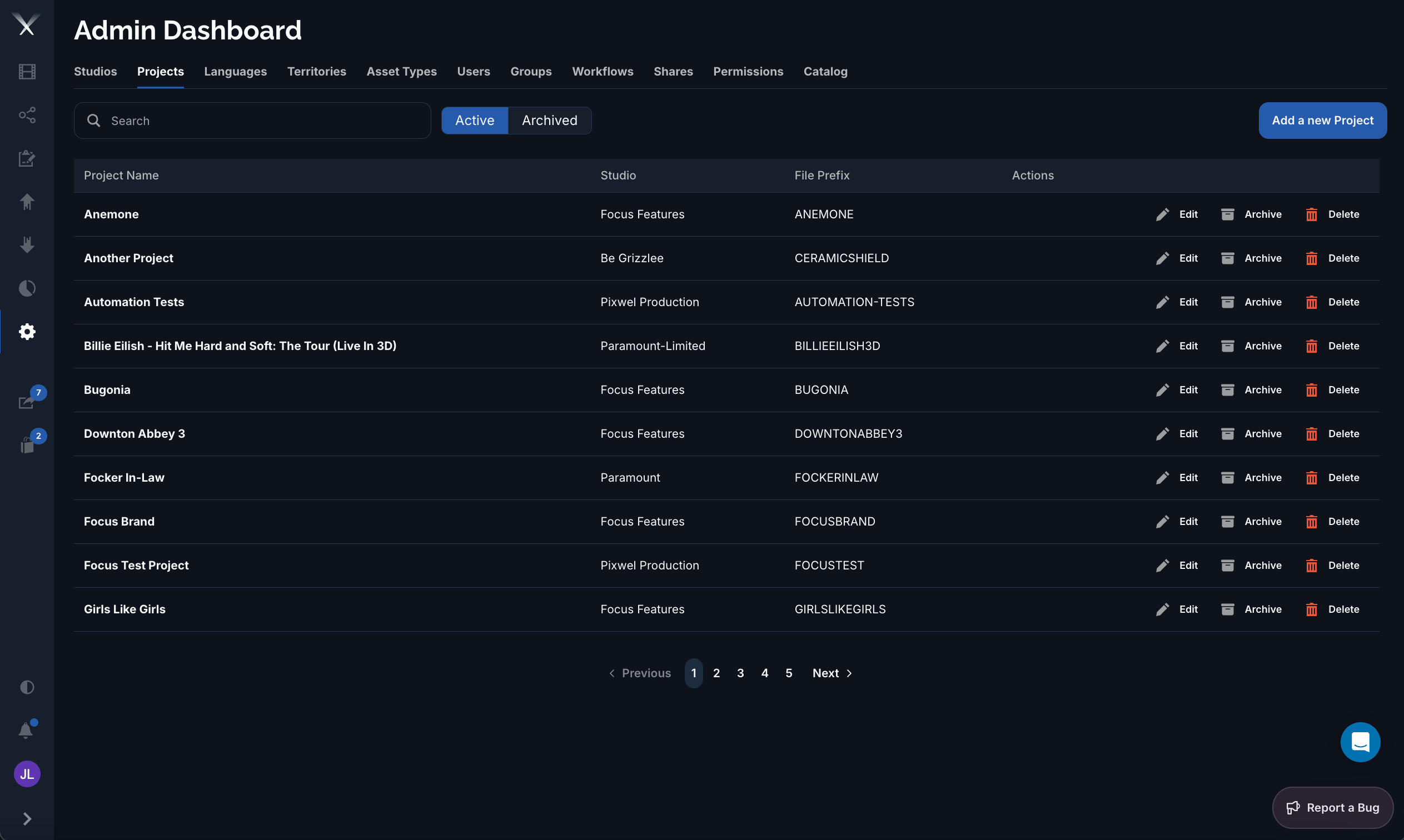Click Delete text for Bugonia
Image resolution: width=1404 pixels, height=840 pixels.
point(1343,390)
